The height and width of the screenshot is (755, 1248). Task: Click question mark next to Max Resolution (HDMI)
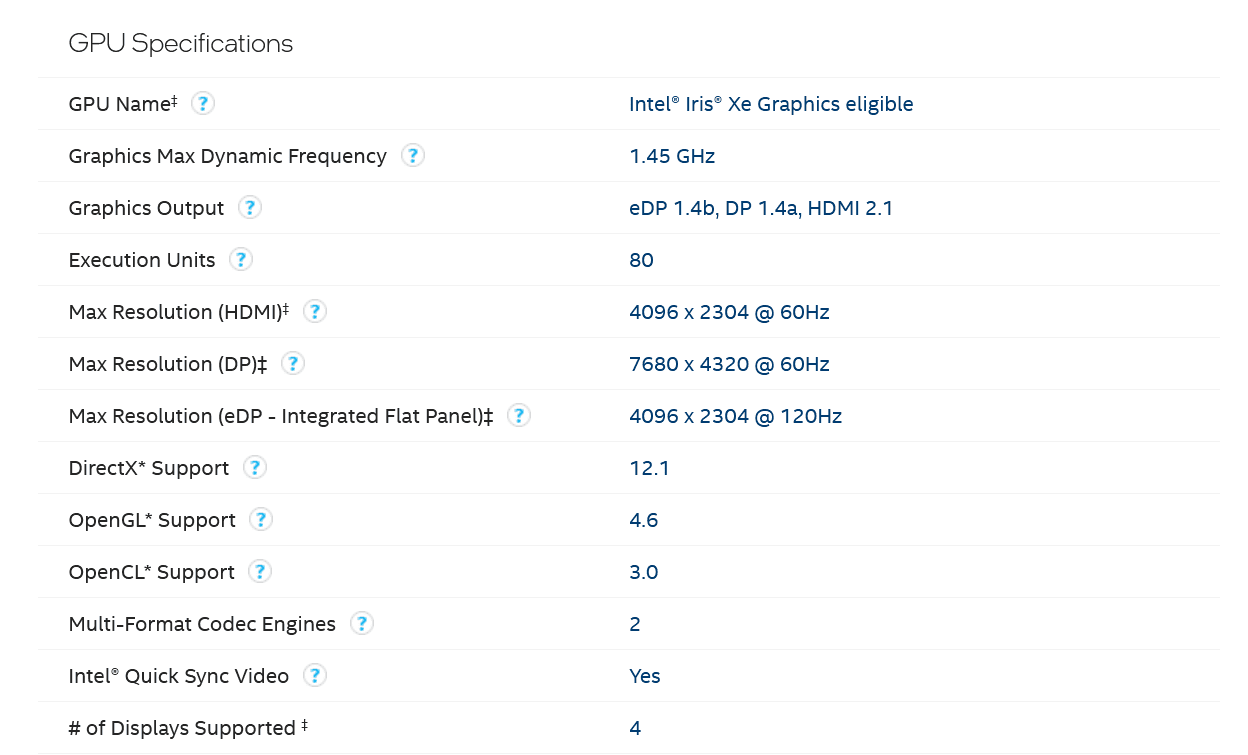(315, 312)
